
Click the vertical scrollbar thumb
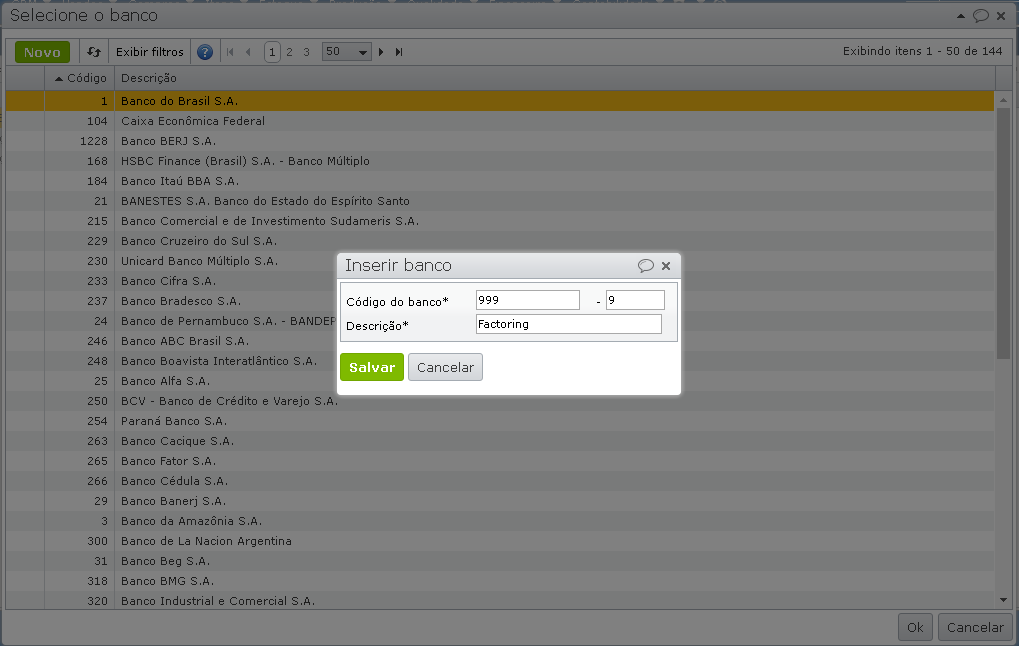[x=1003, y=233]
